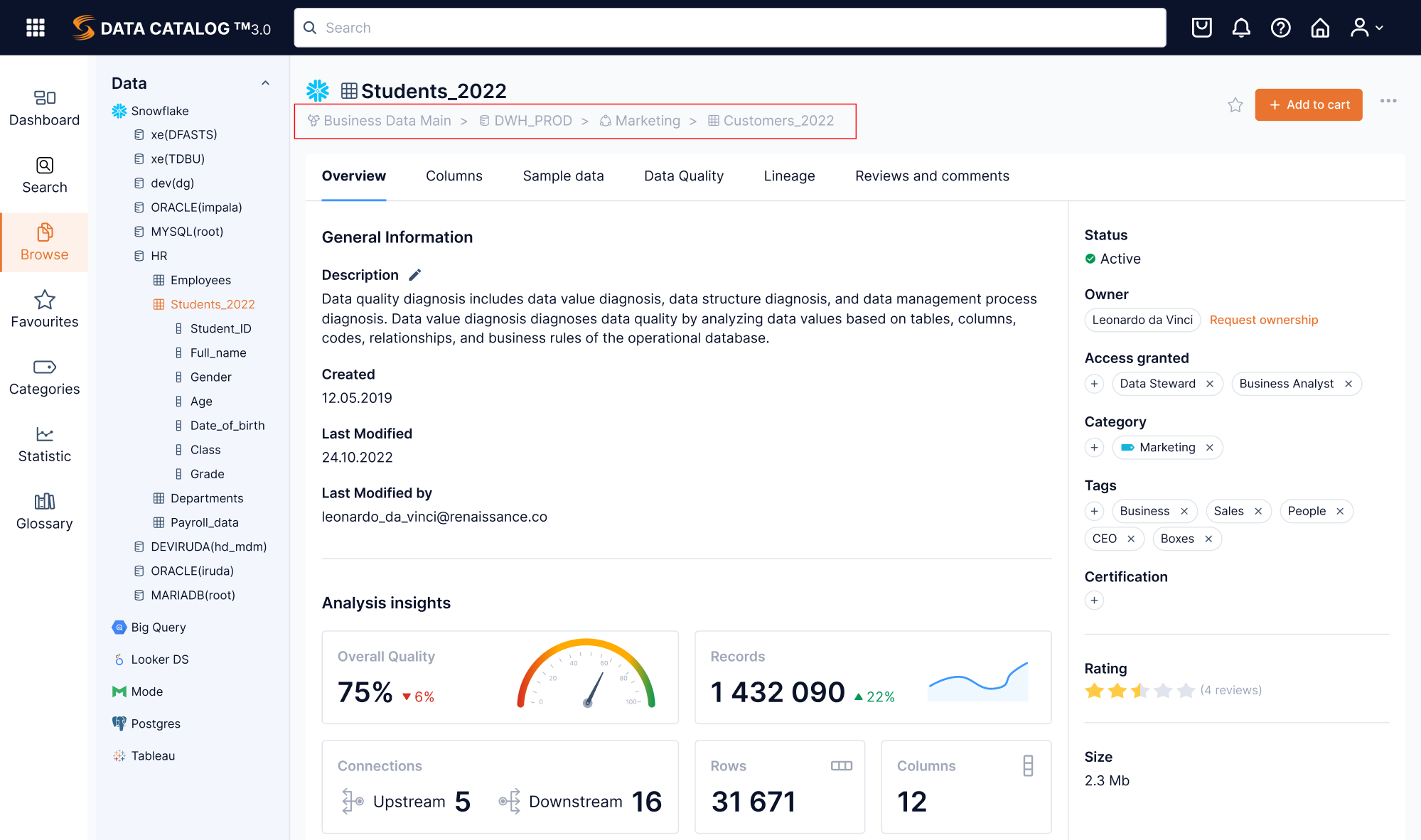Expand the Big Query data source
Screen dimensions: 1421x840
pyautogui.click(x=157, y=627)
